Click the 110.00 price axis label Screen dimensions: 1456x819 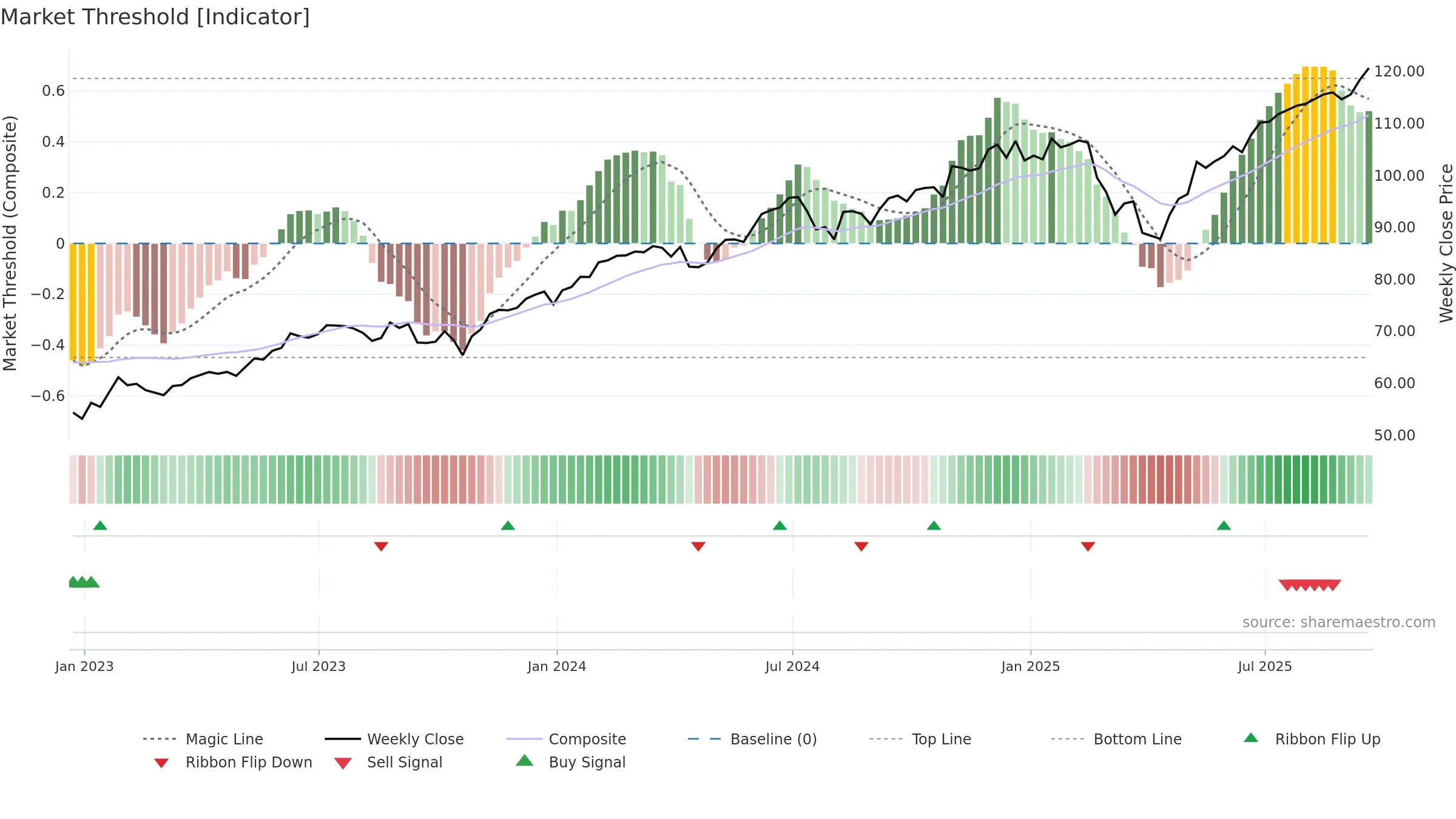(1399, 124)
